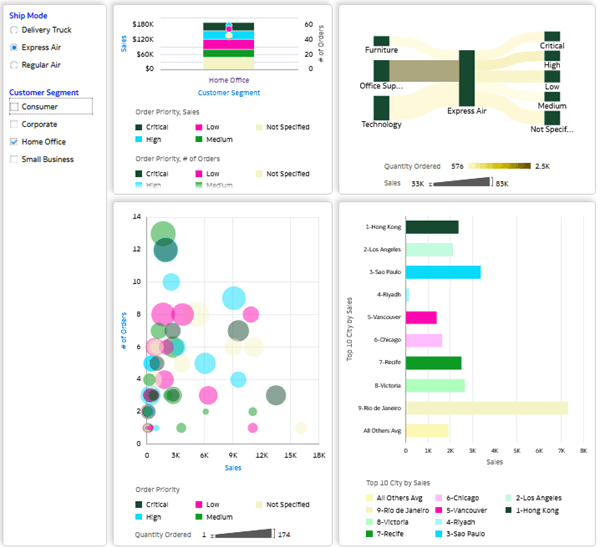Select the Delivery Truck ship mode
The image size is (600, 548).
click(x=14, y=30)
